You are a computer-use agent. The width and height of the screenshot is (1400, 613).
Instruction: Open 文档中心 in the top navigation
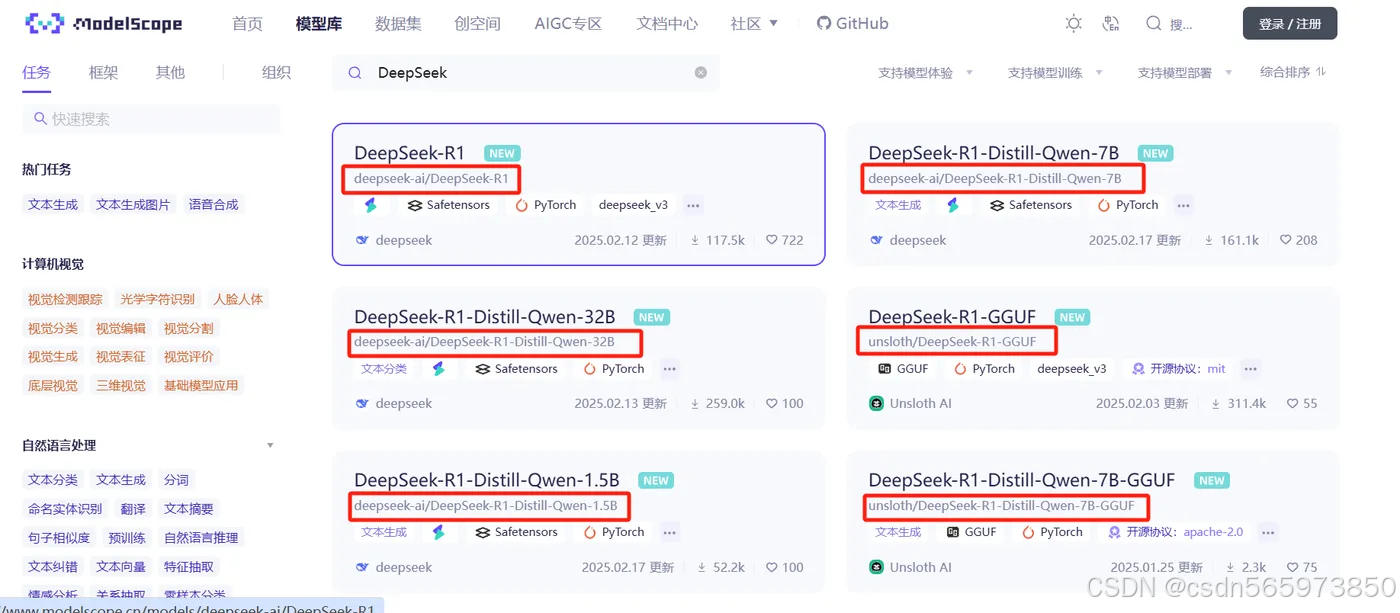[667, 23]
